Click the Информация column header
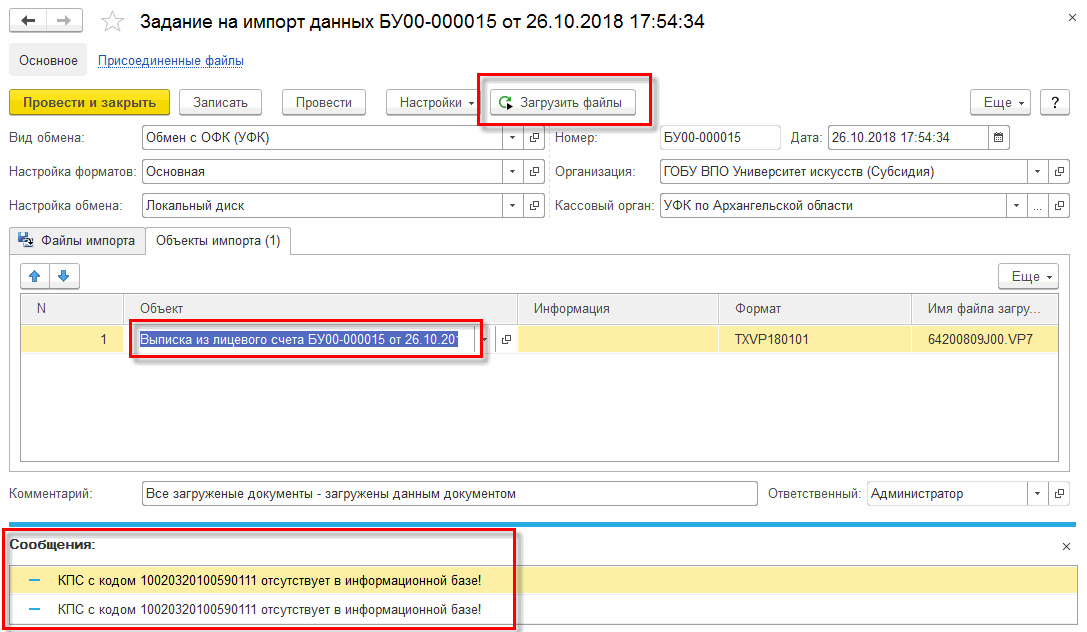Screen dimensions: 1087x632 tap(618, 308)
